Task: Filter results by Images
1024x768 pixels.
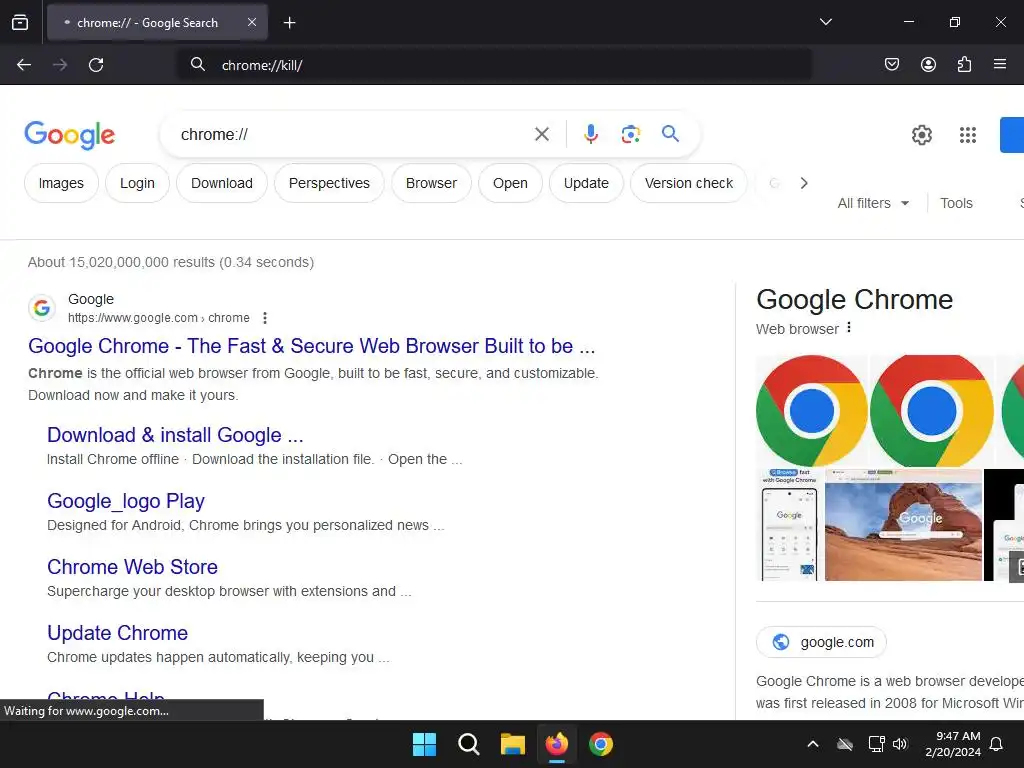Action: click(61, 184)
